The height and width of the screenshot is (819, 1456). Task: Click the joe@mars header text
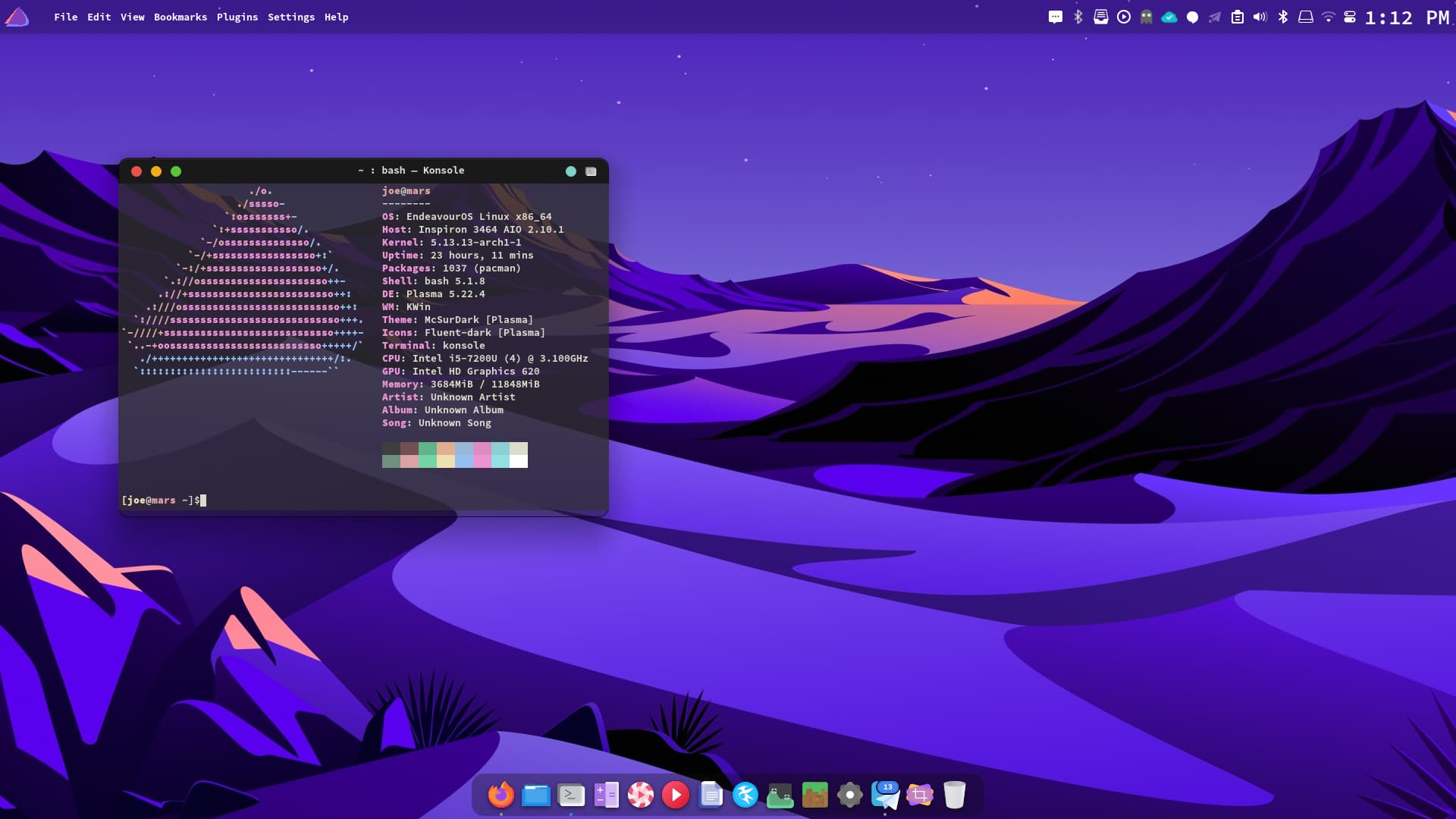(406, 191)
